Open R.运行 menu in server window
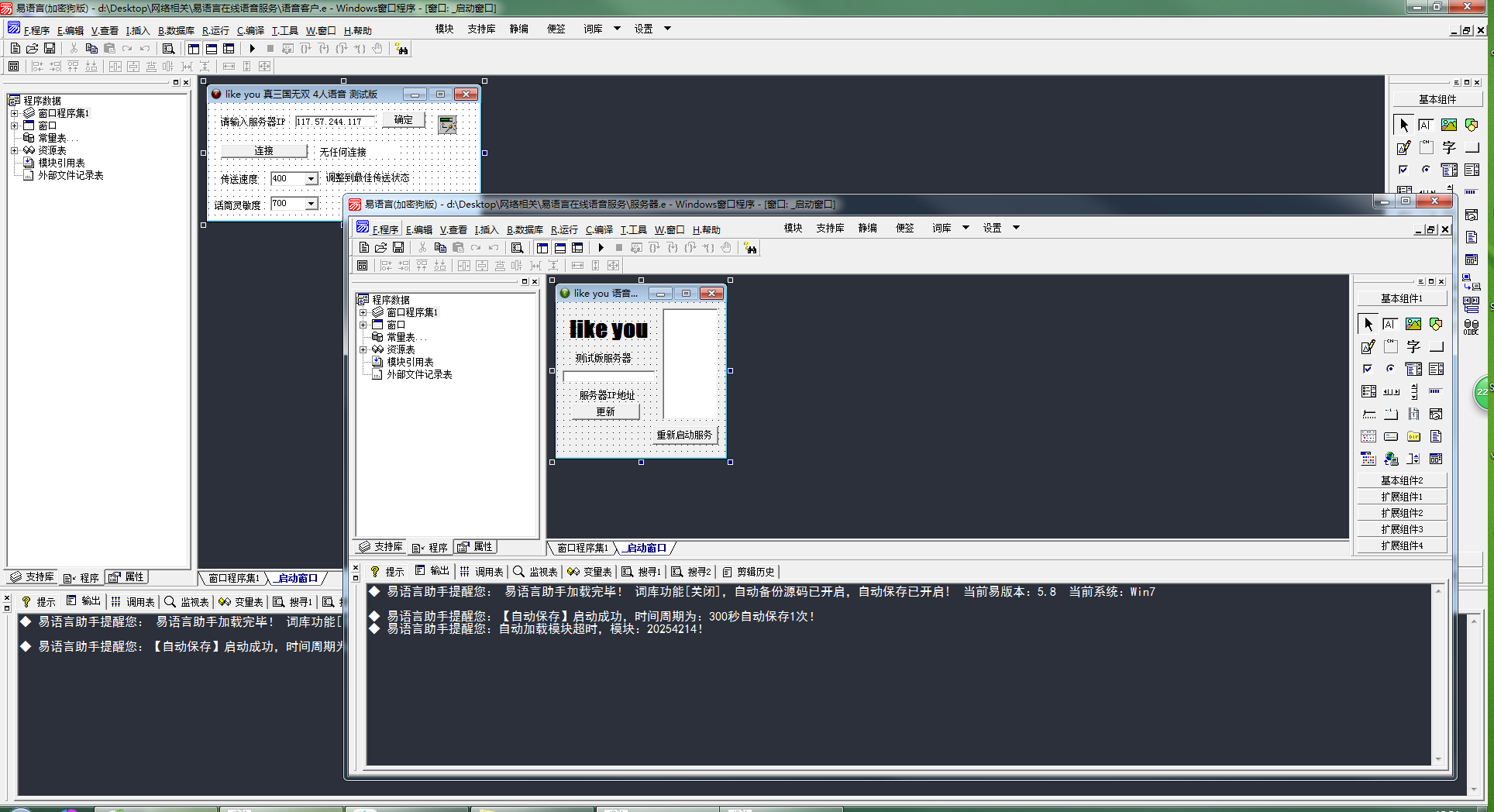Screen dimensions: 1494x812 564,229
